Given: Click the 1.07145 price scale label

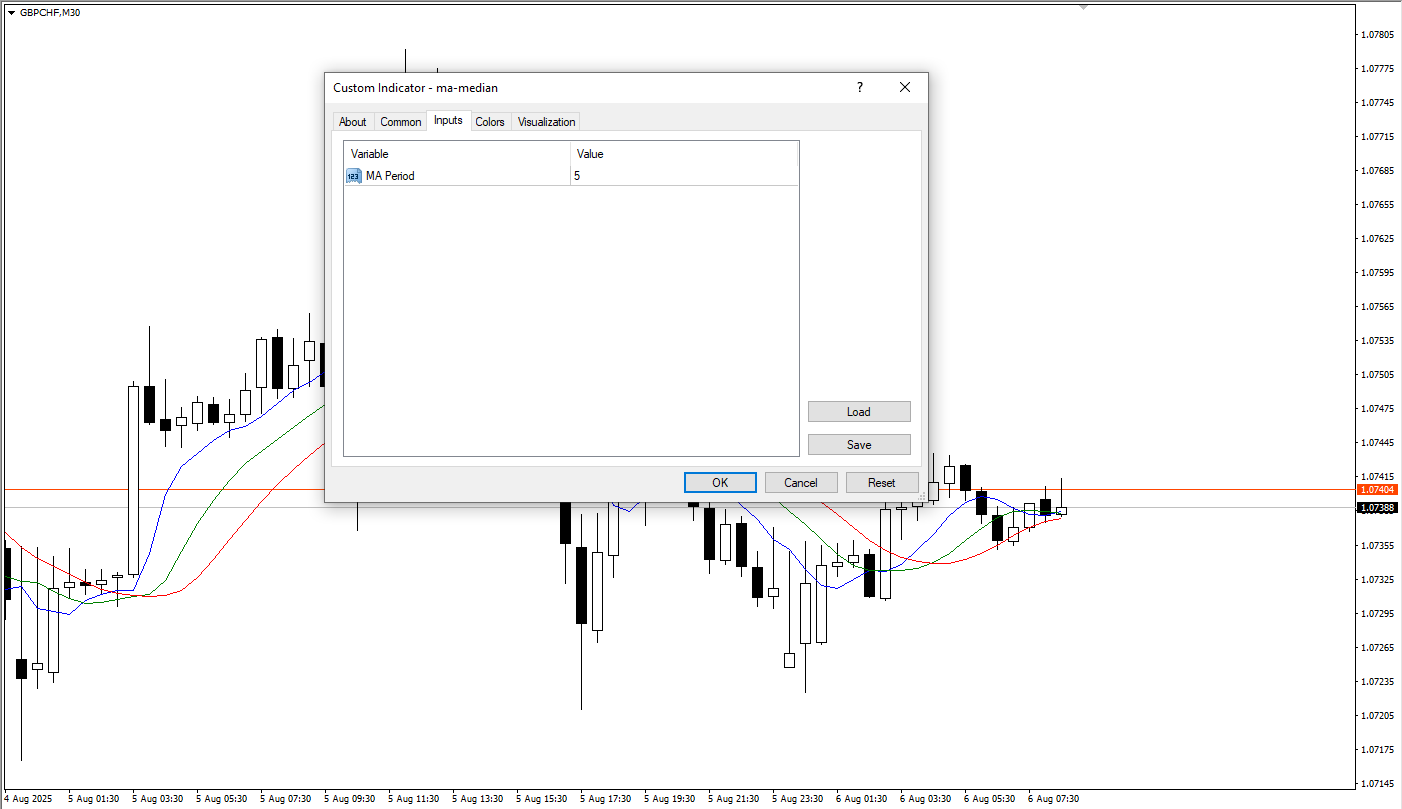Looking at the screenshot, I should coord(1377,783).
